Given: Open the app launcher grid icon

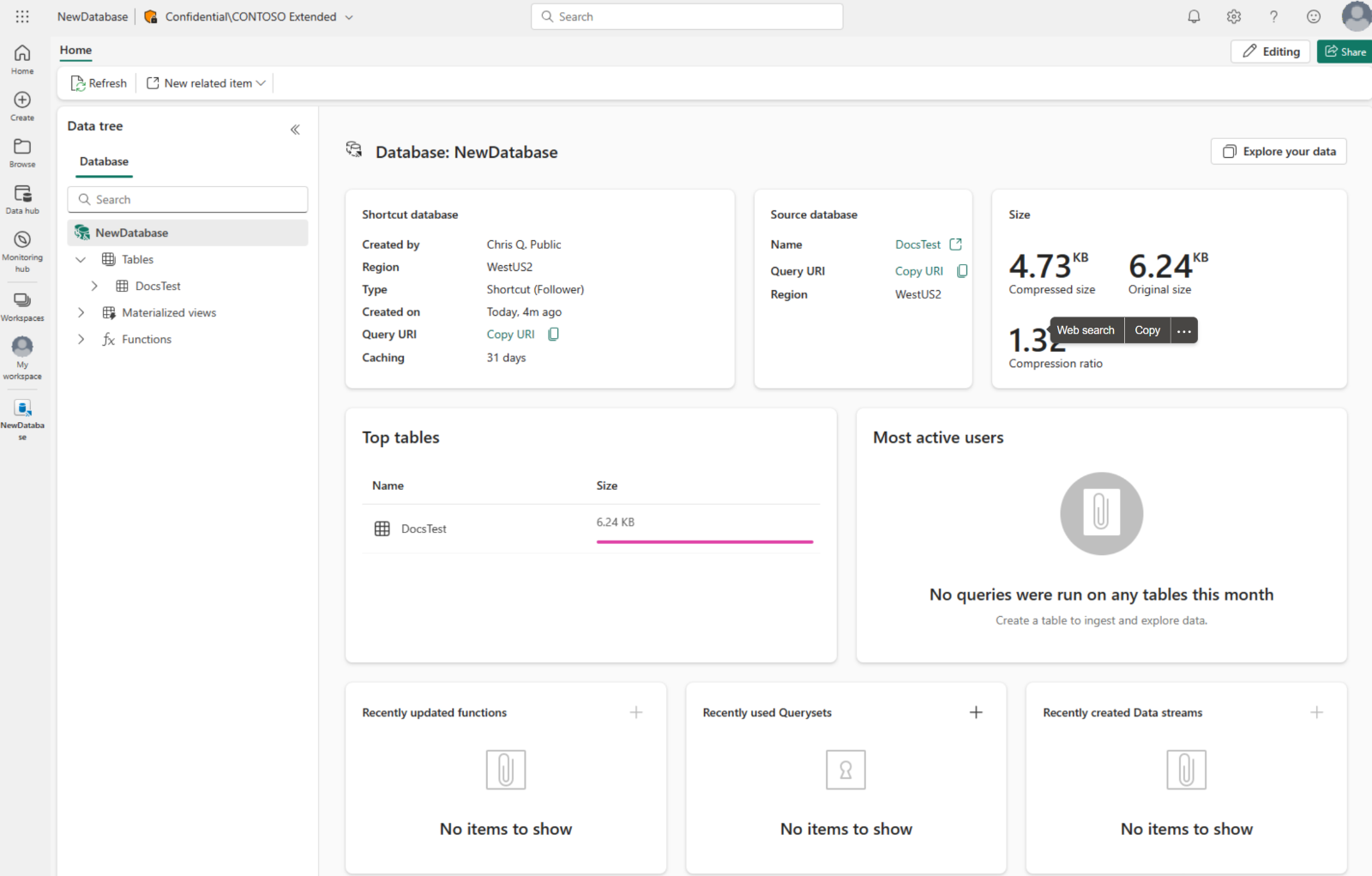Looking at the screenshot, I should [x=22, y=16].
